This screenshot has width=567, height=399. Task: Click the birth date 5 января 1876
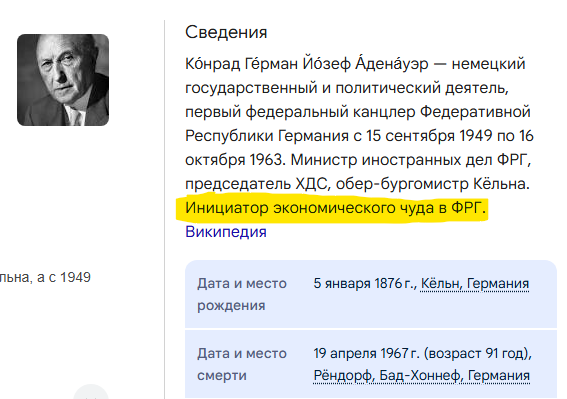tap(364, 283)
